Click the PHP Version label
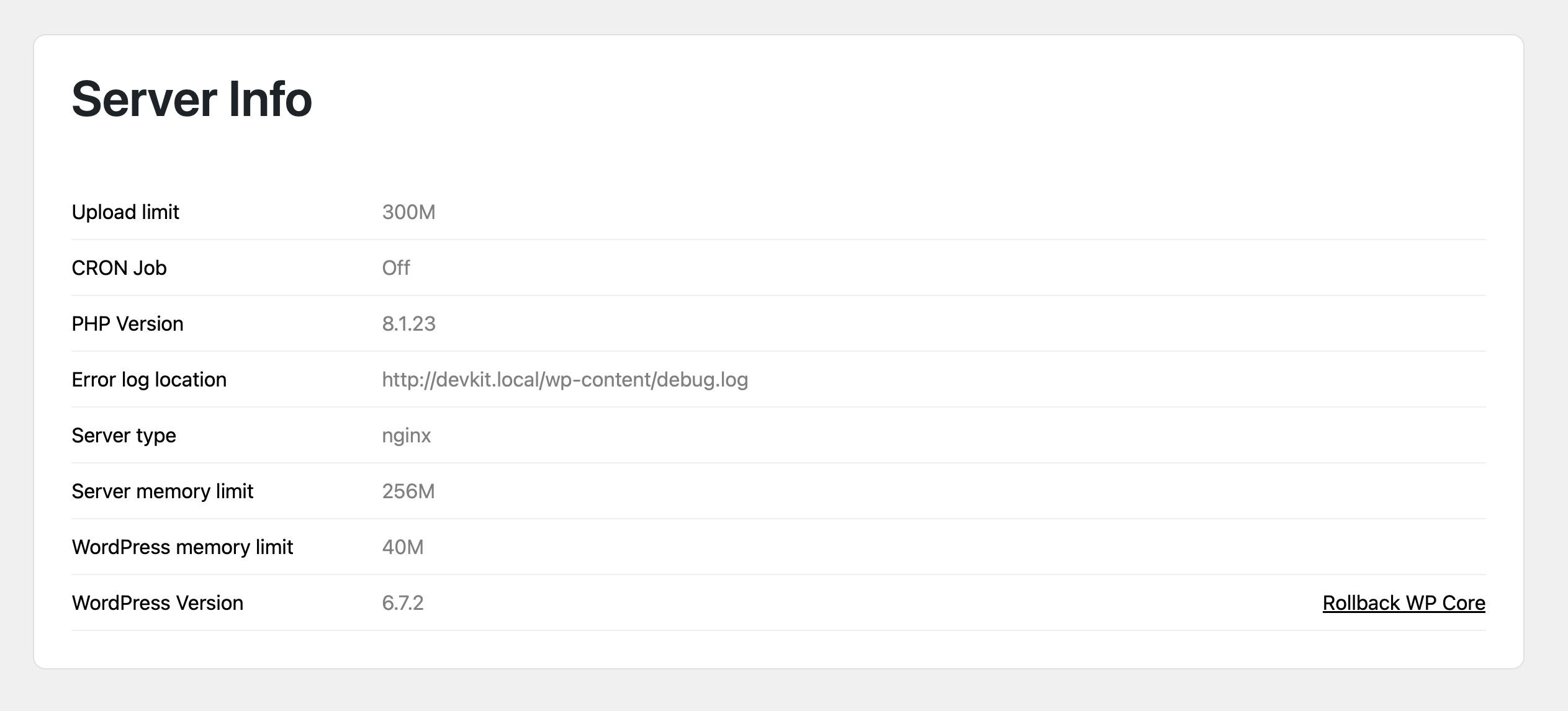The image size is (1568, 711). coord(127,324)
